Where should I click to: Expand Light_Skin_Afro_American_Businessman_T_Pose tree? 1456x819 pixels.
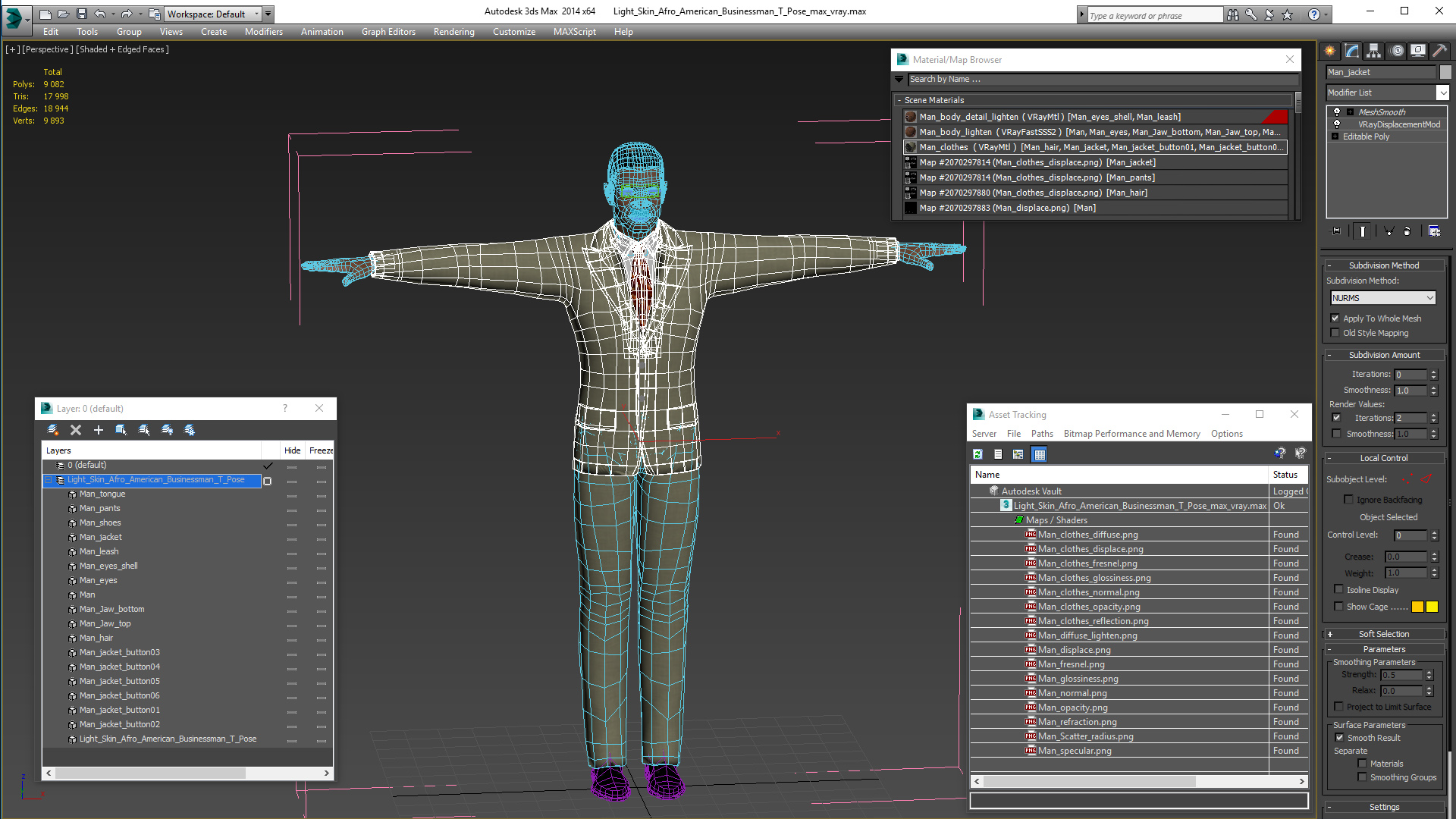pos(49,480)
